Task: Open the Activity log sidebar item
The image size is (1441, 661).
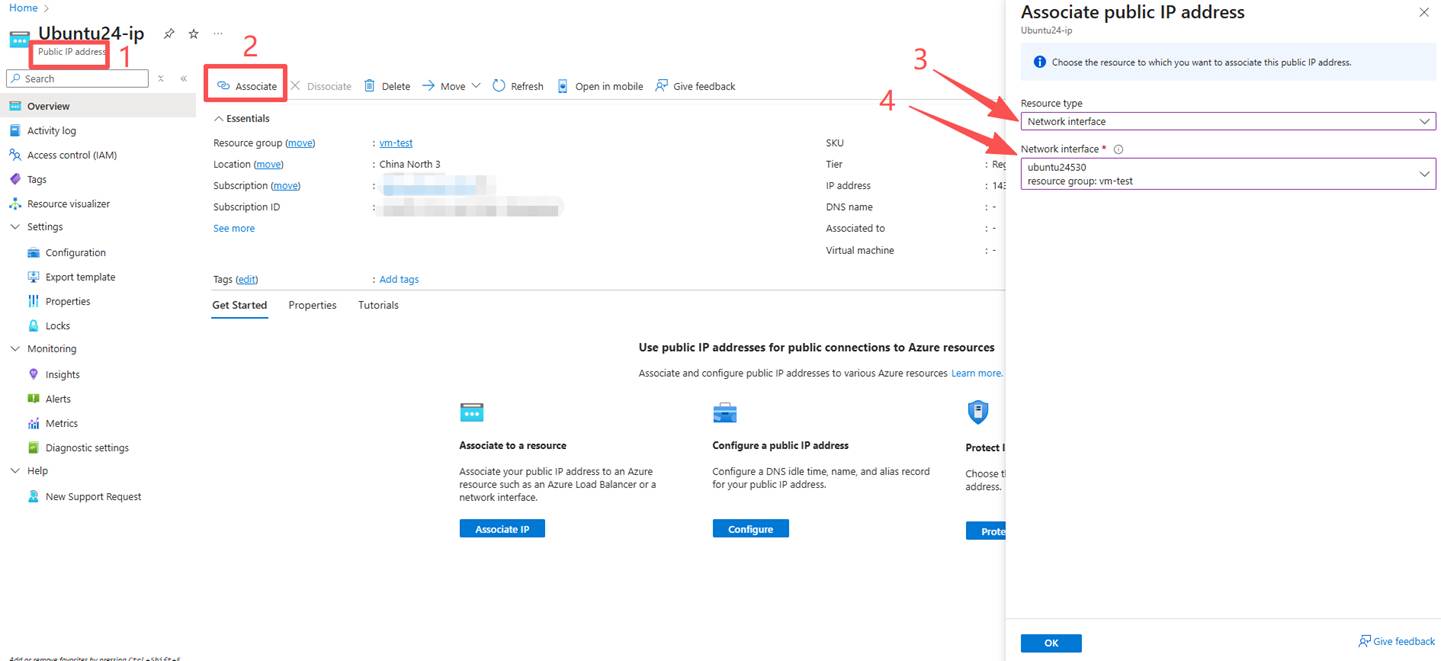Action: (x=51, y=131)
